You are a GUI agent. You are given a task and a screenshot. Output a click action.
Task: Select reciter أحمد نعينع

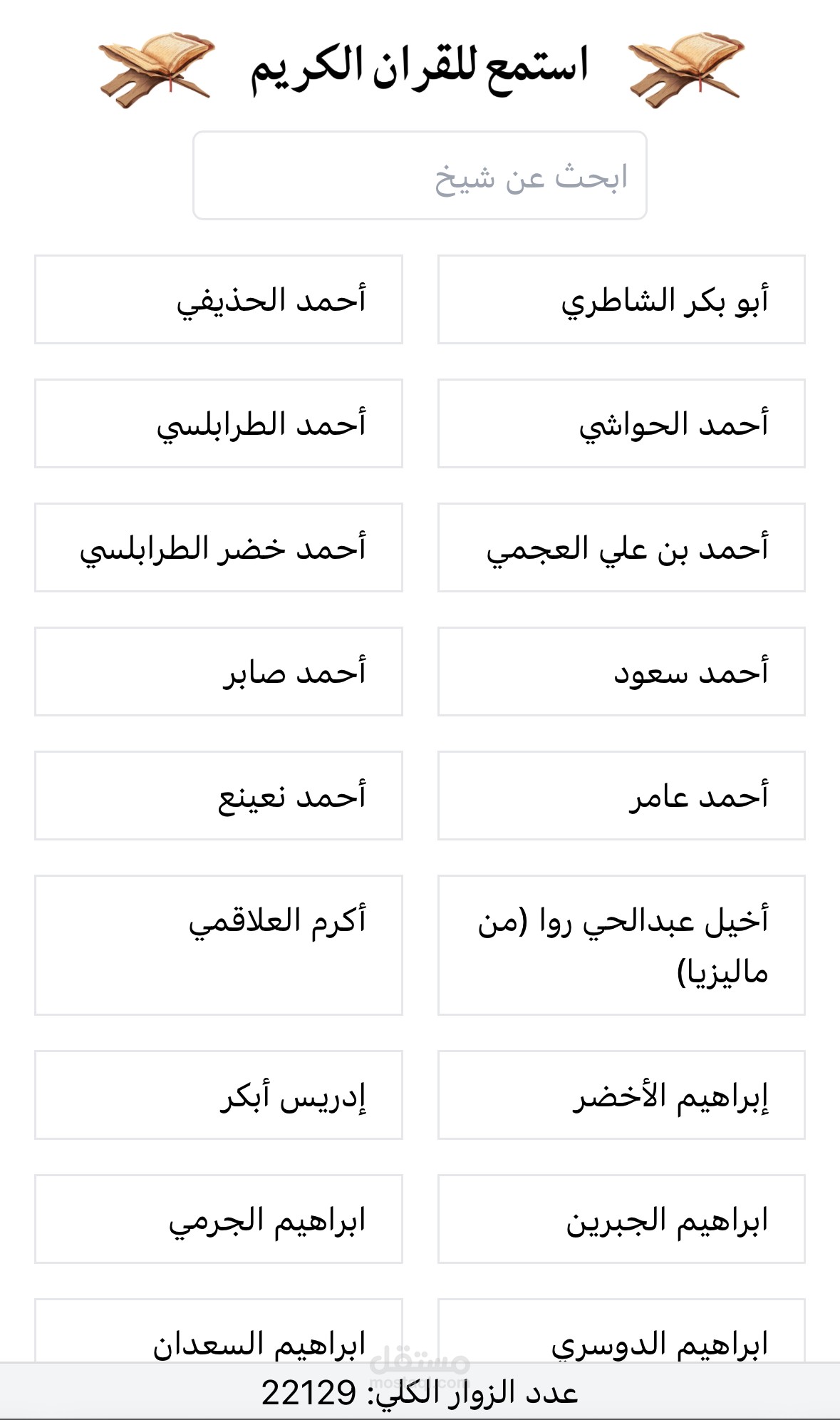pyautogui.click(x=219, y=796)
